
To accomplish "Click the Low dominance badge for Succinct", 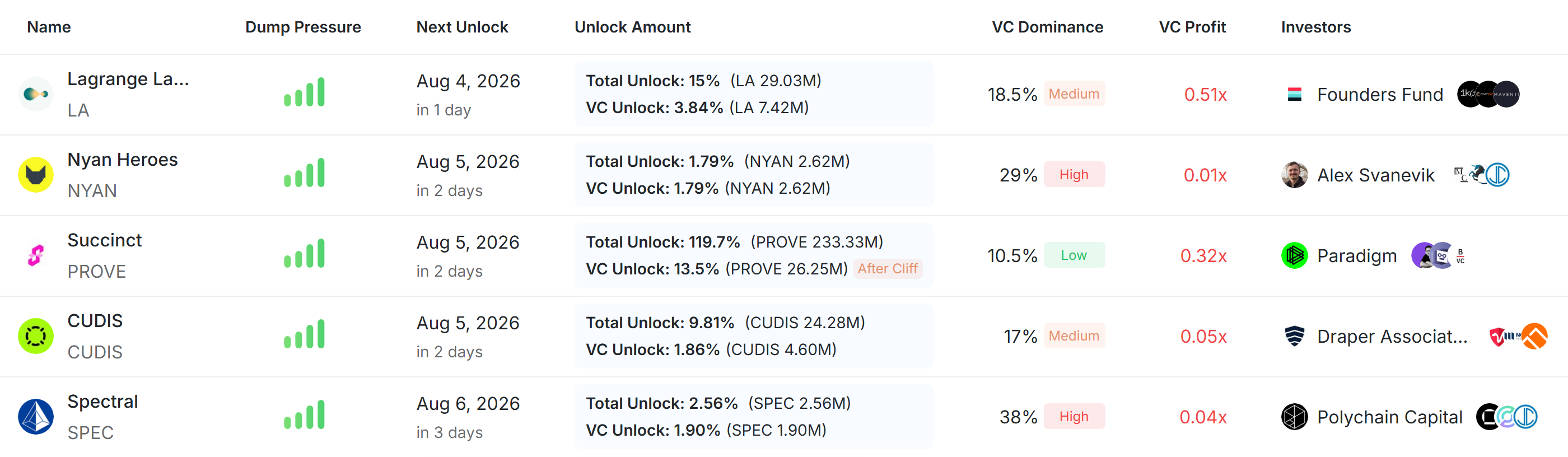I will coord(1074,255).
